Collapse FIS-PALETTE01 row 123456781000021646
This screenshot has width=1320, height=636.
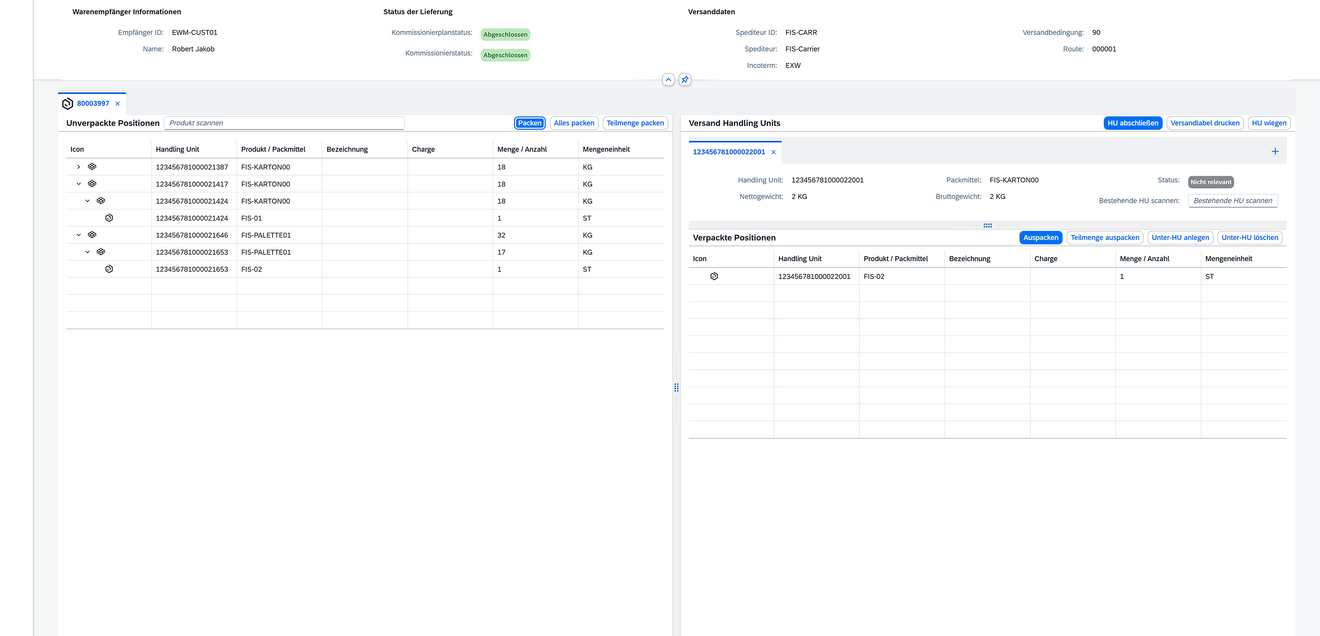79,235
